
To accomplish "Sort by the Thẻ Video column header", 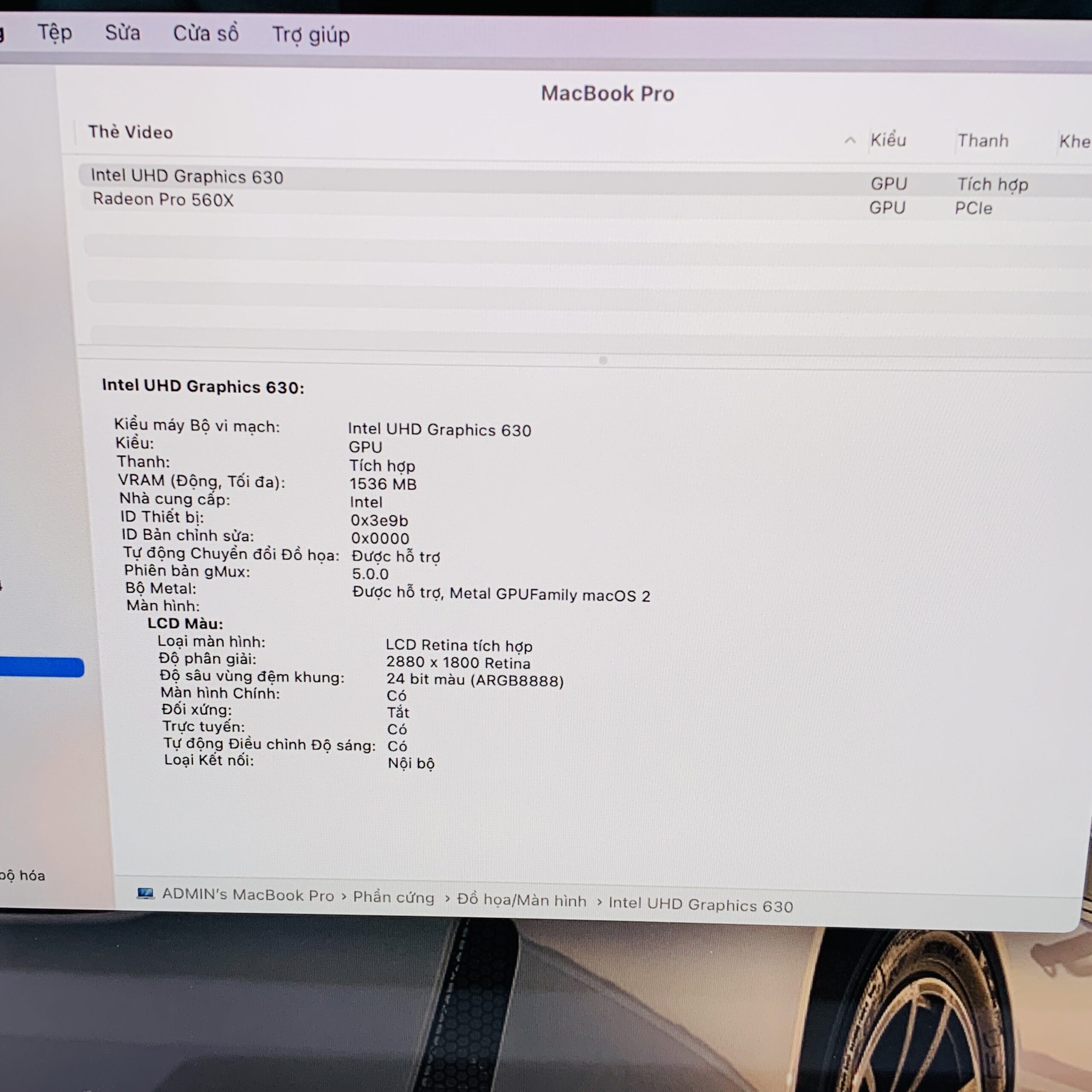I will 131,132.
